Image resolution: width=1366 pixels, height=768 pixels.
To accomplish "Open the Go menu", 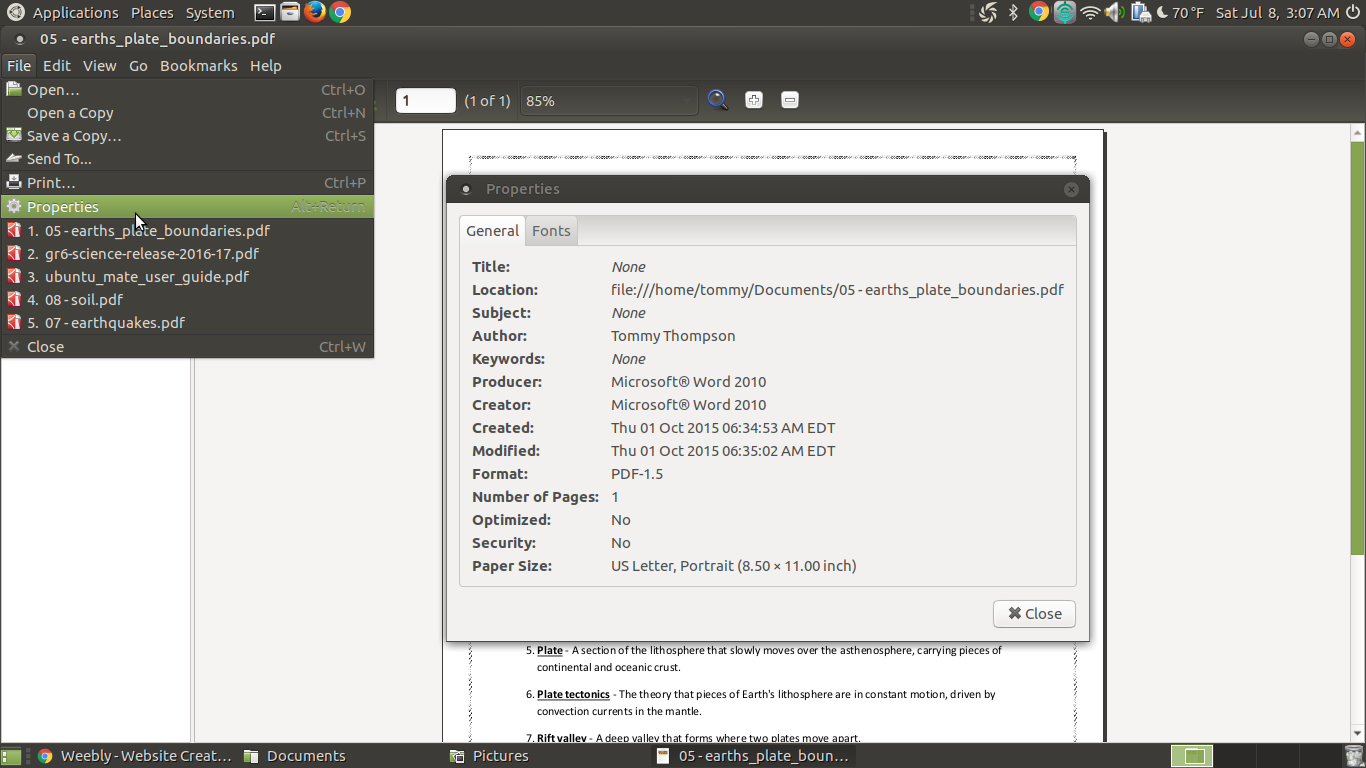I will (x=138, y=65).
